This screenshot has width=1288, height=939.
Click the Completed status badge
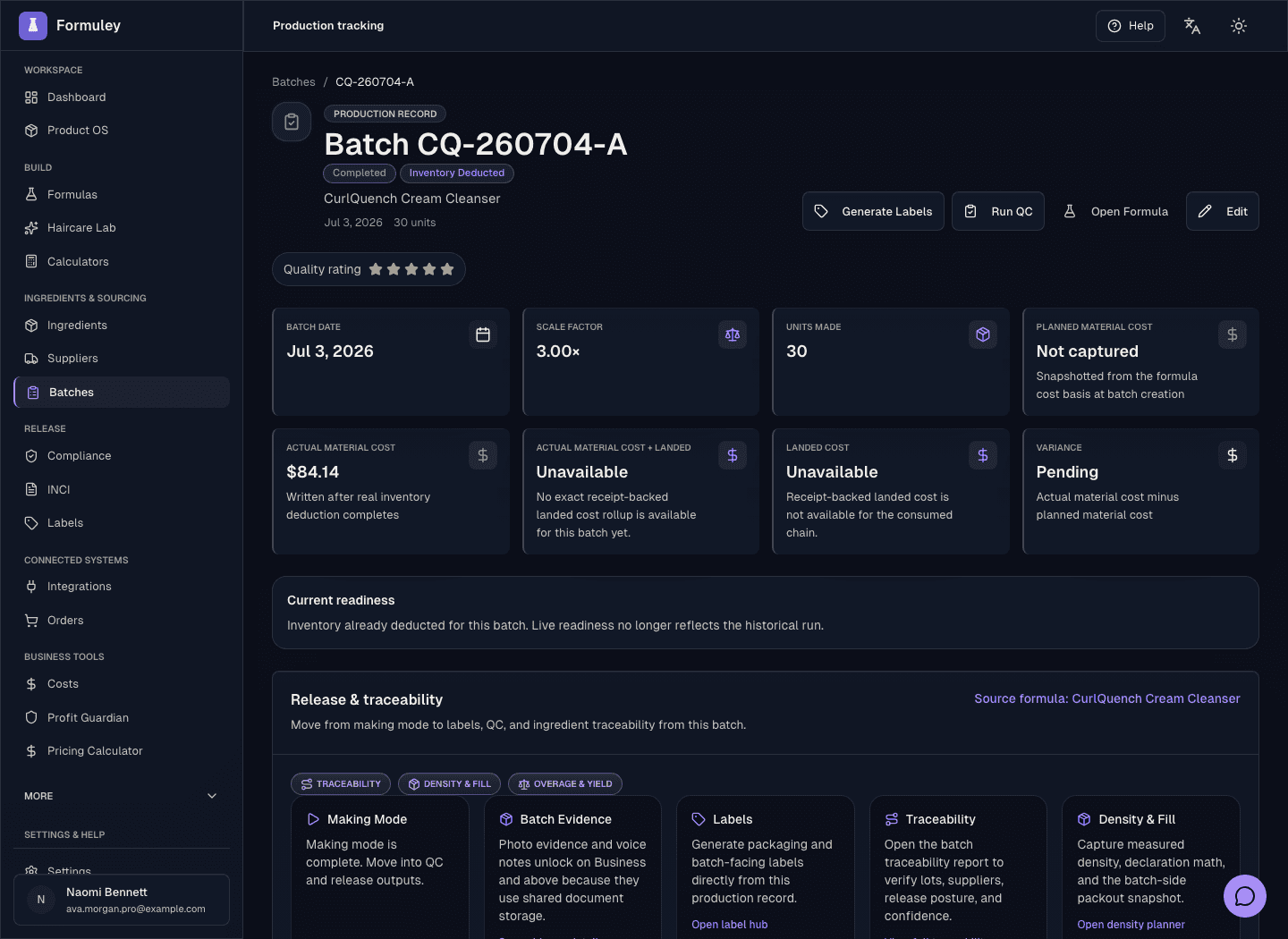click(x=360, y=173)
